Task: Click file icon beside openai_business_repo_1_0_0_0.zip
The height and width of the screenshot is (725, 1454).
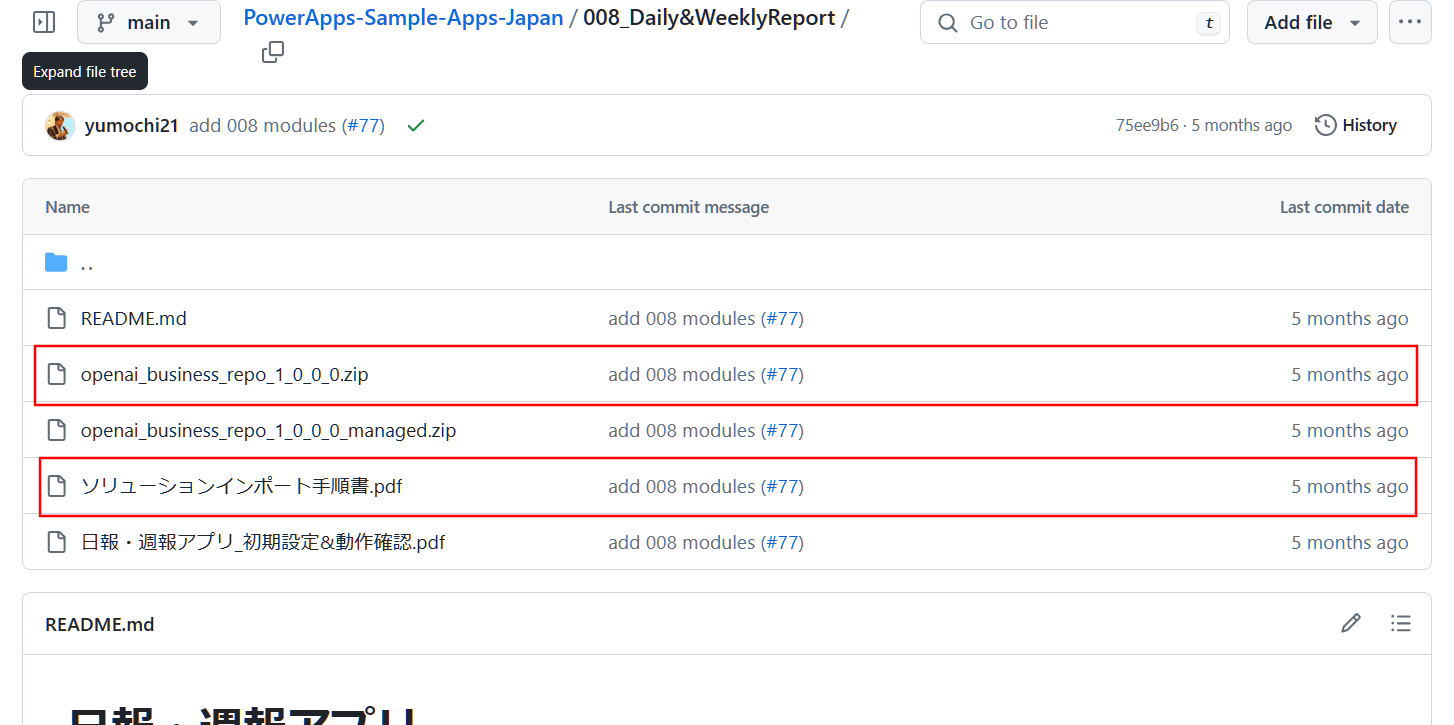Action: tap(57, 375)
